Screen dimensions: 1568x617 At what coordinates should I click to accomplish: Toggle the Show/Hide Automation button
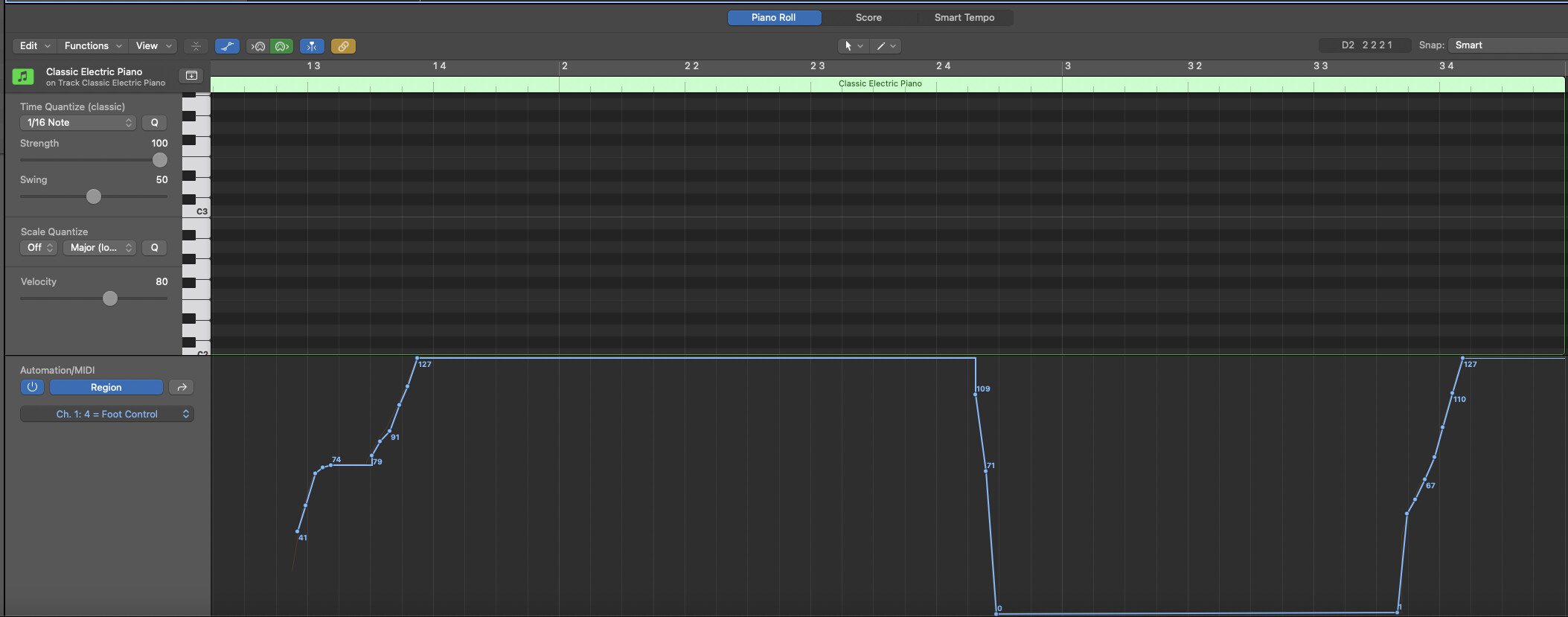[x=227, y=46]
